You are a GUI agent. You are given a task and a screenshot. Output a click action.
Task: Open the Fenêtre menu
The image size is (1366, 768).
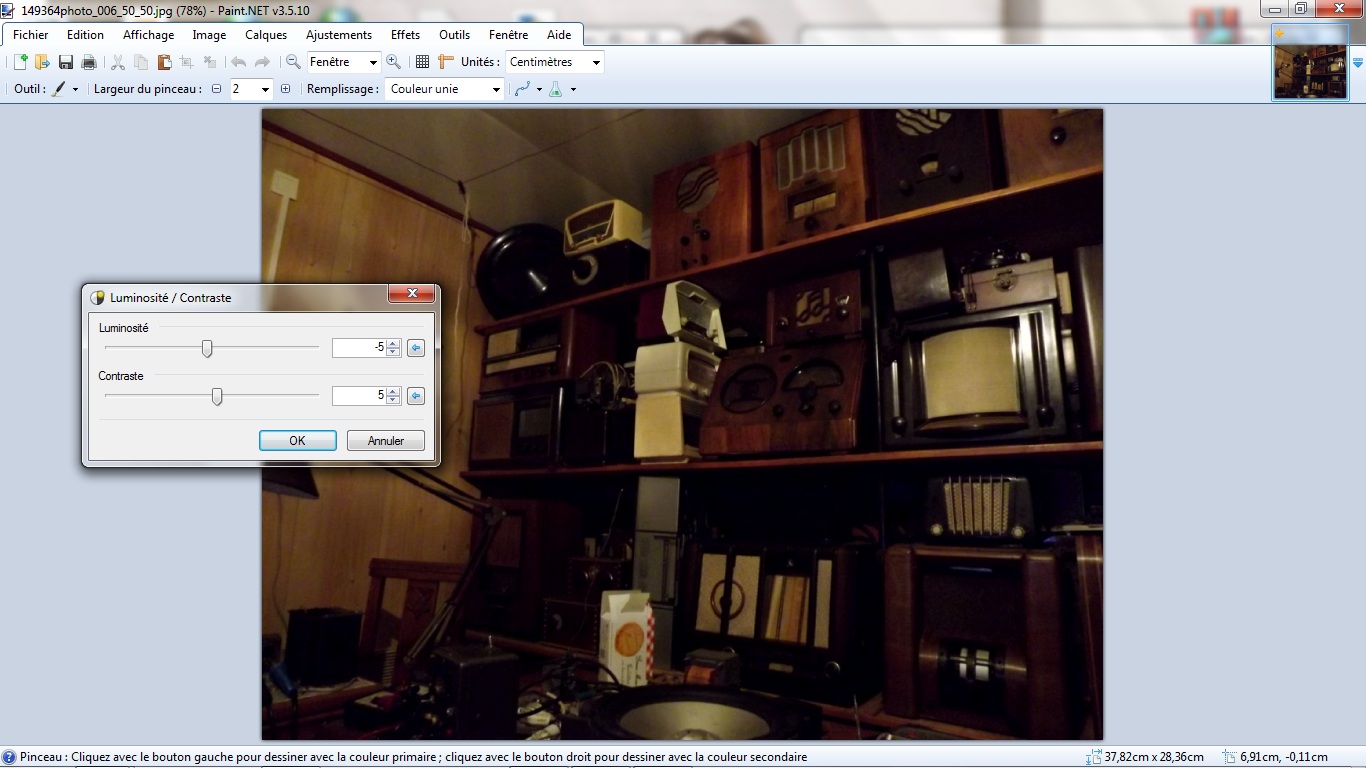tap(509, 35)
